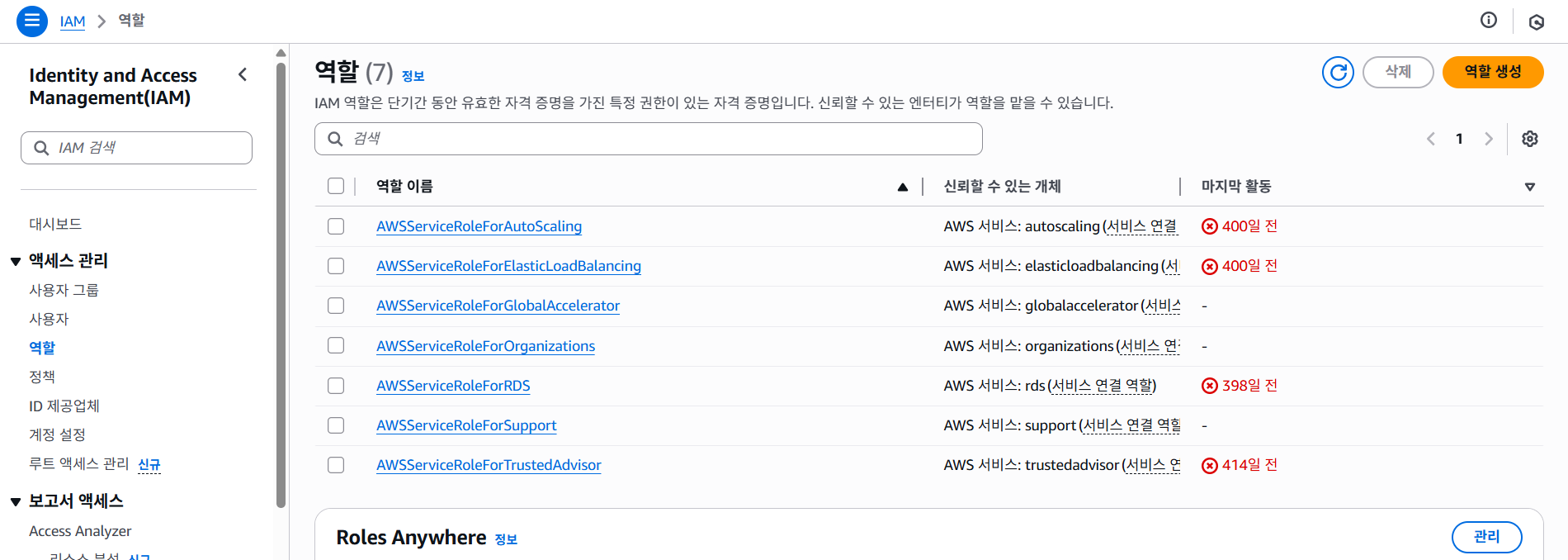Open the hexagon shield icon in header
1568x560 pixels.
(x=1536, y=21)
